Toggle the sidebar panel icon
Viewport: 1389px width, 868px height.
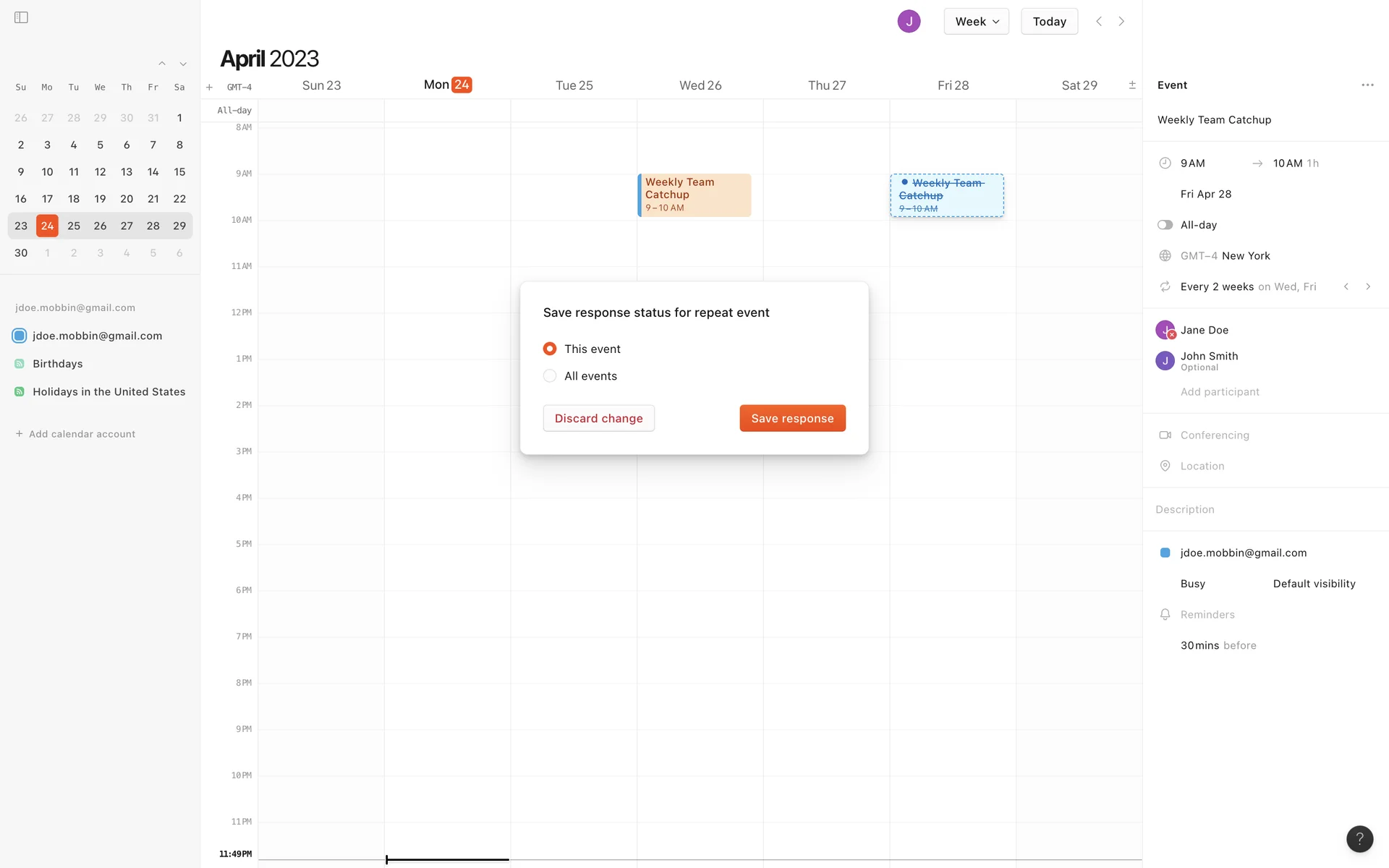[x=21, y=17]
